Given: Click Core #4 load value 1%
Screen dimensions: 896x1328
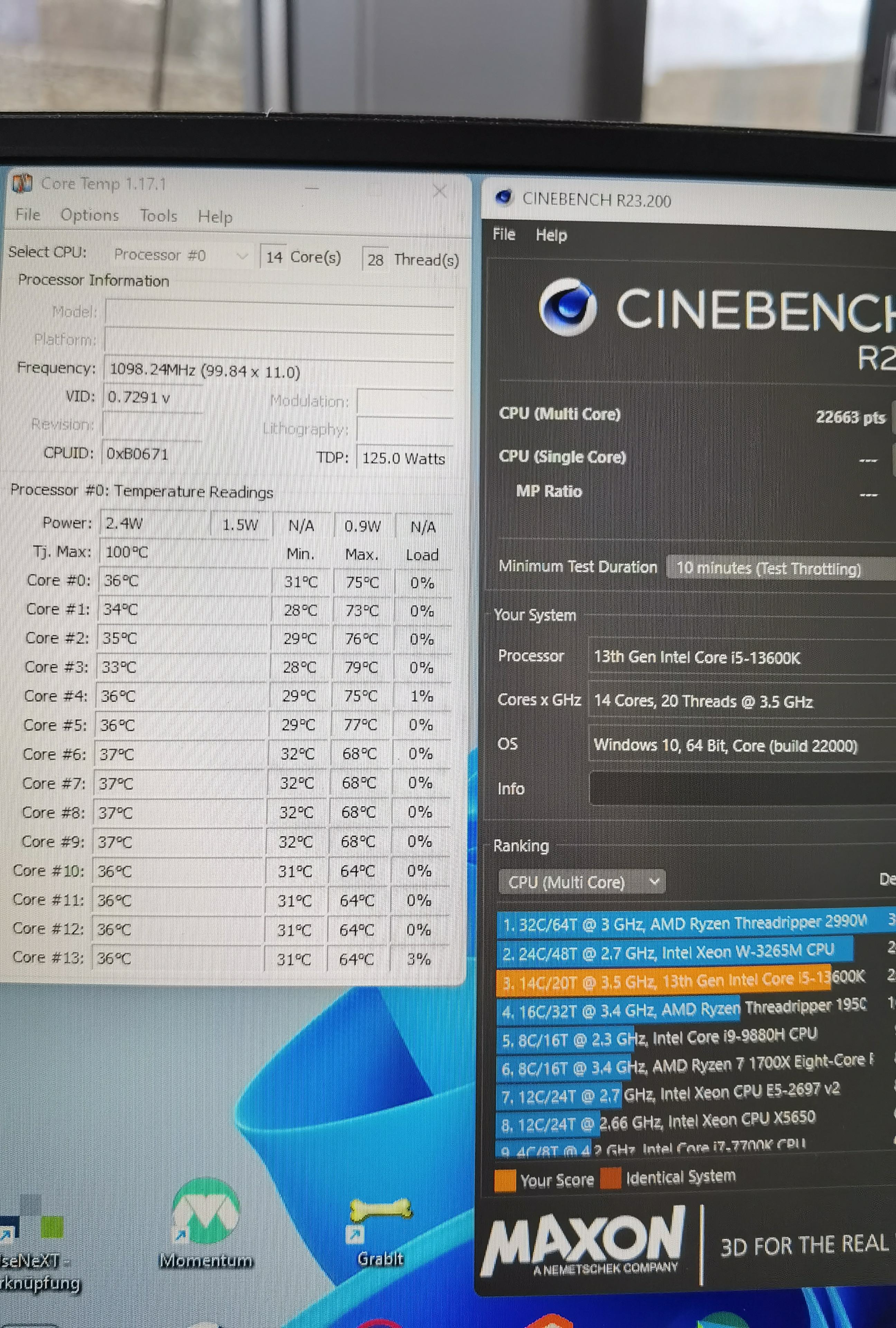Looking at the screenshot, I should coord(421,695).
